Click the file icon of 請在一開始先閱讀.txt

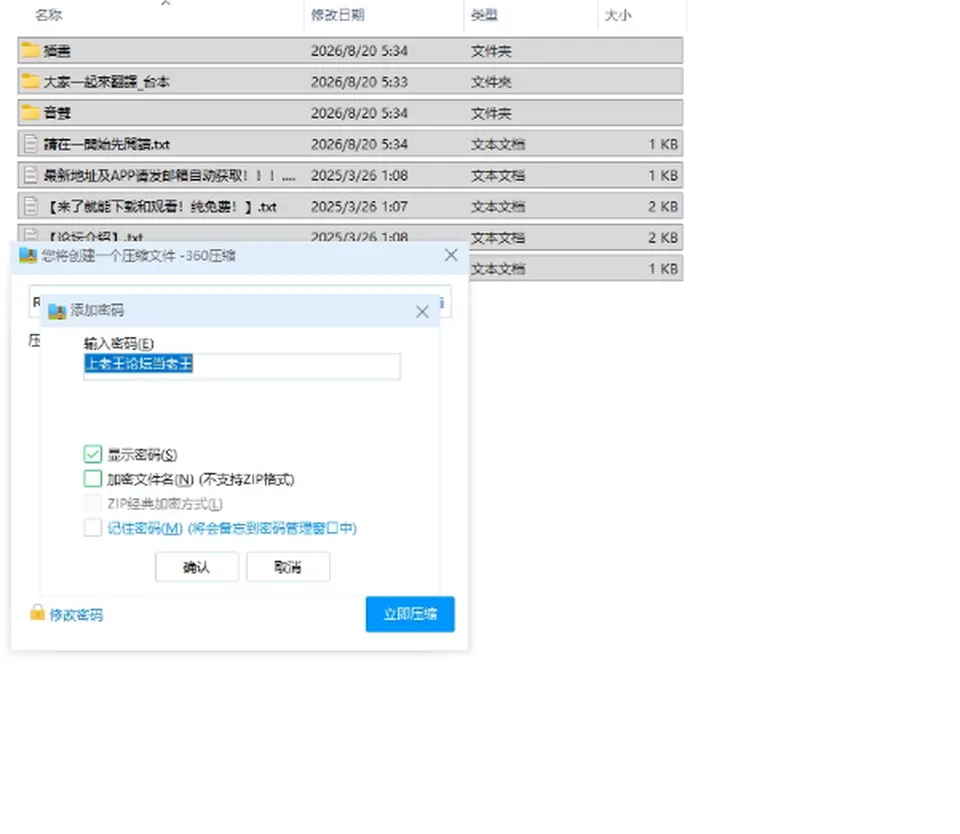(x=31, y=144)
